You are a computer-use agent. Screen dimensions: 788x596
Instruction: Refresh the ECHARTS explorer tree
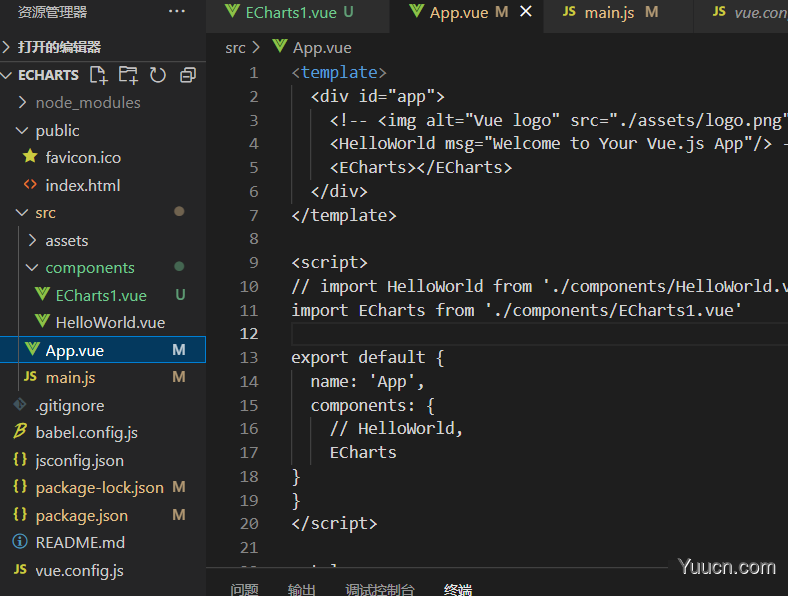pyautogui.click(x=158, y=75)
